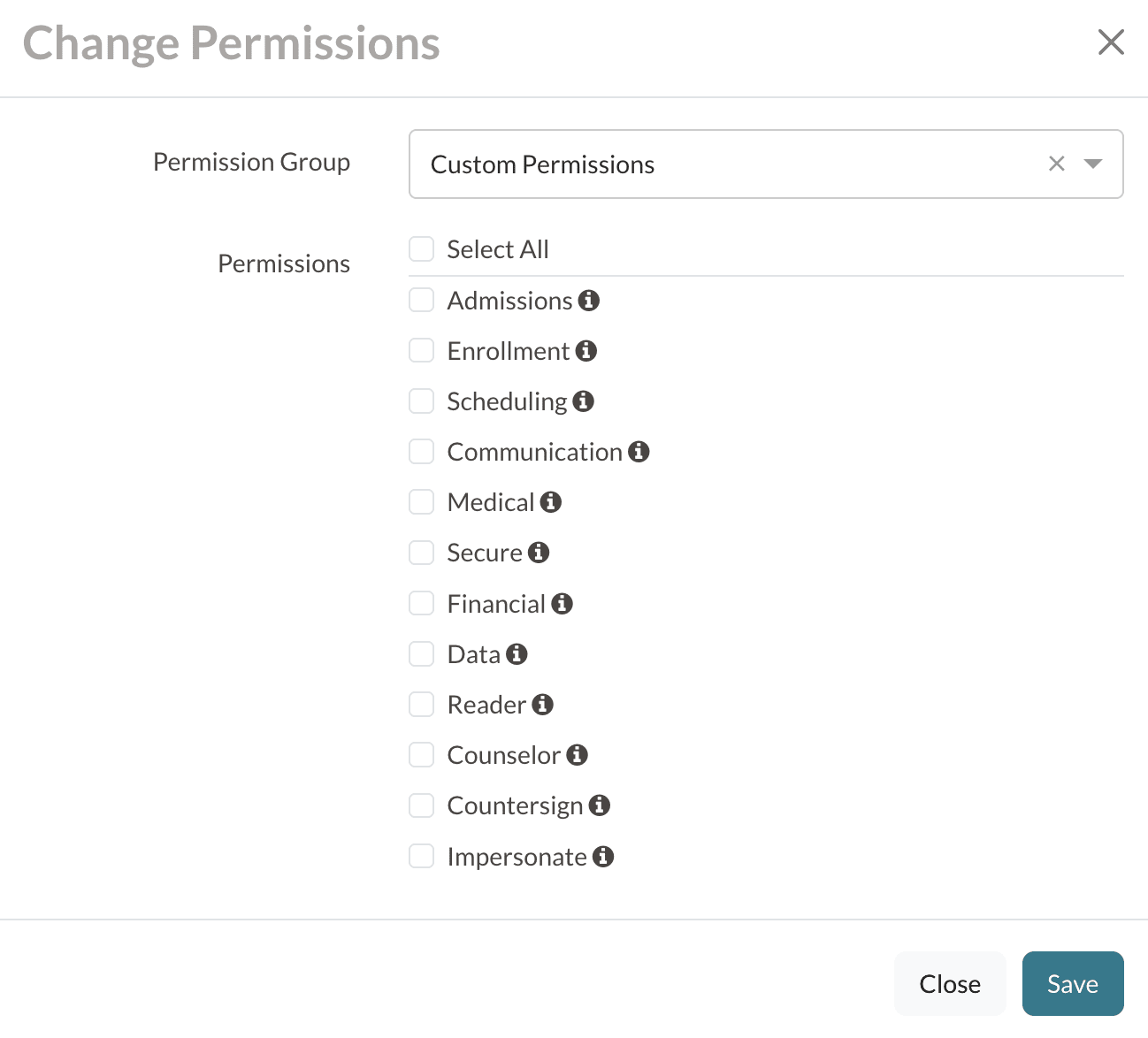Check the Select All checkbox

pos(422,249)
